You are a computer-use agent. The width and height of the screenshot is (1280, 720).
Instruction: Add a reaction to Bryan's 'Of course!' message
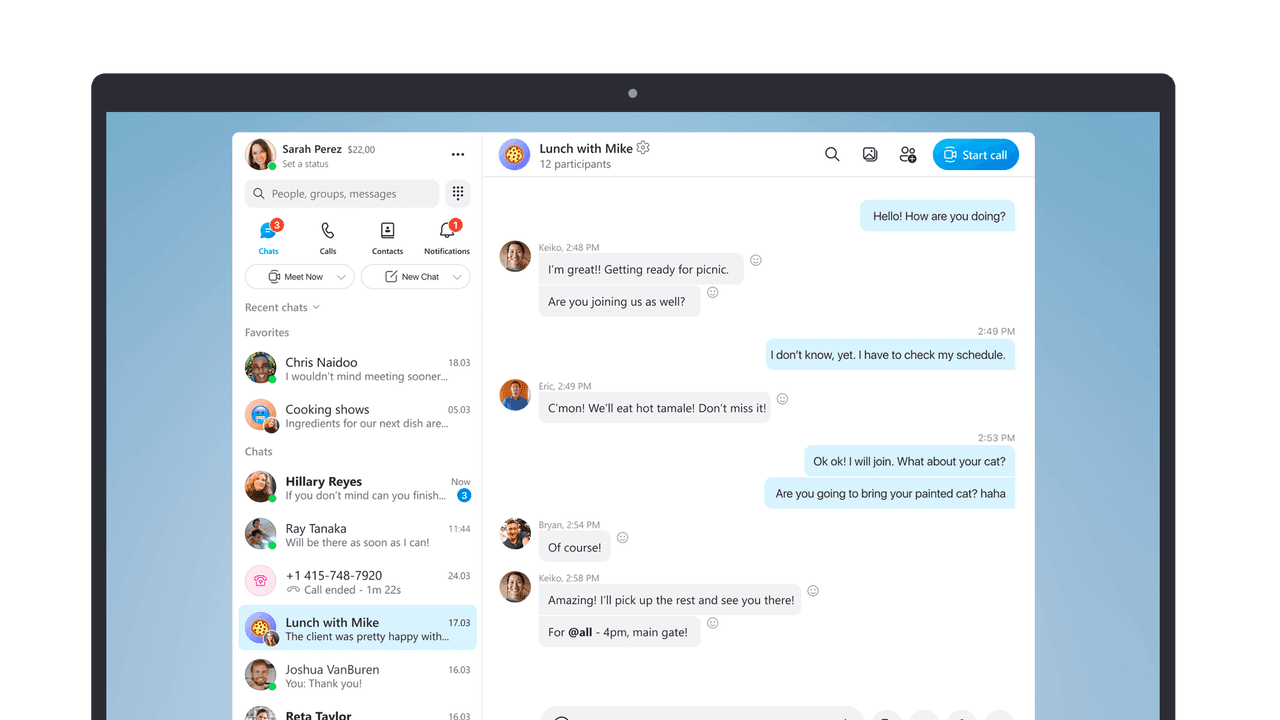pos(622,537)
